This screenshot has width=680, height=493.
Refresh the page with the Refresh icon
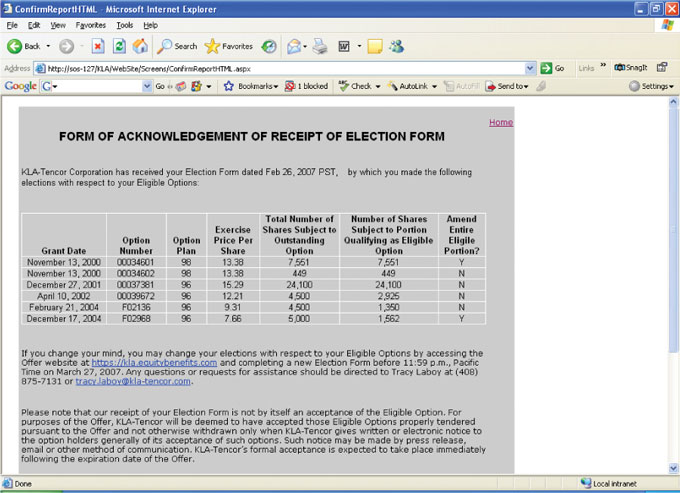pos(119,46)
